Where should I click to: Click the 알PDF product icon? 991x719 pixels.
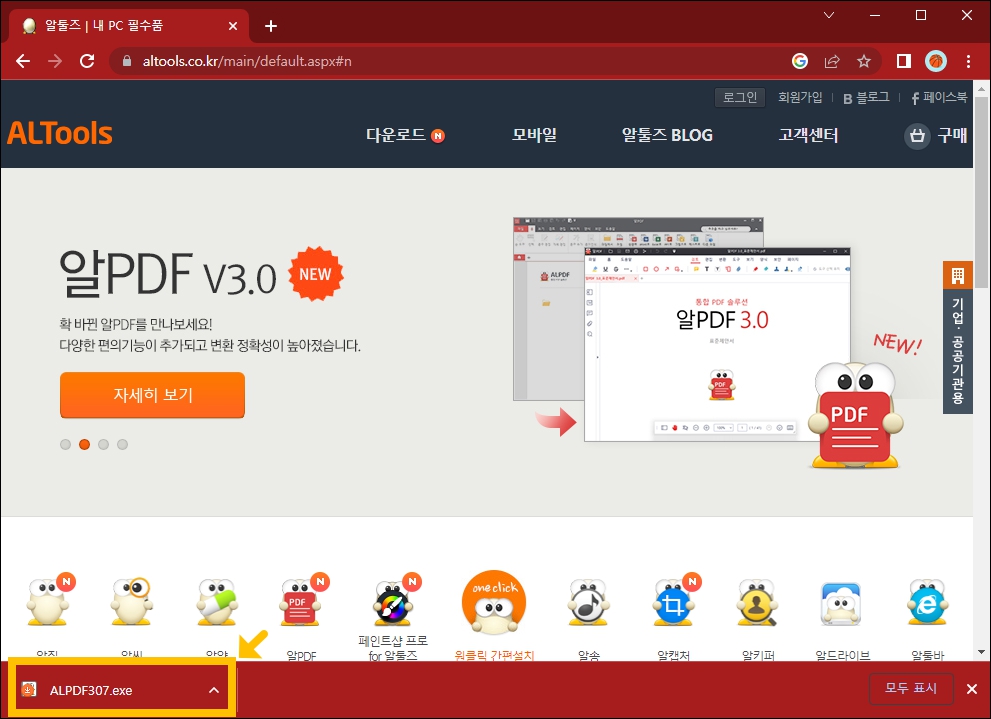click(x=301, y=602)
